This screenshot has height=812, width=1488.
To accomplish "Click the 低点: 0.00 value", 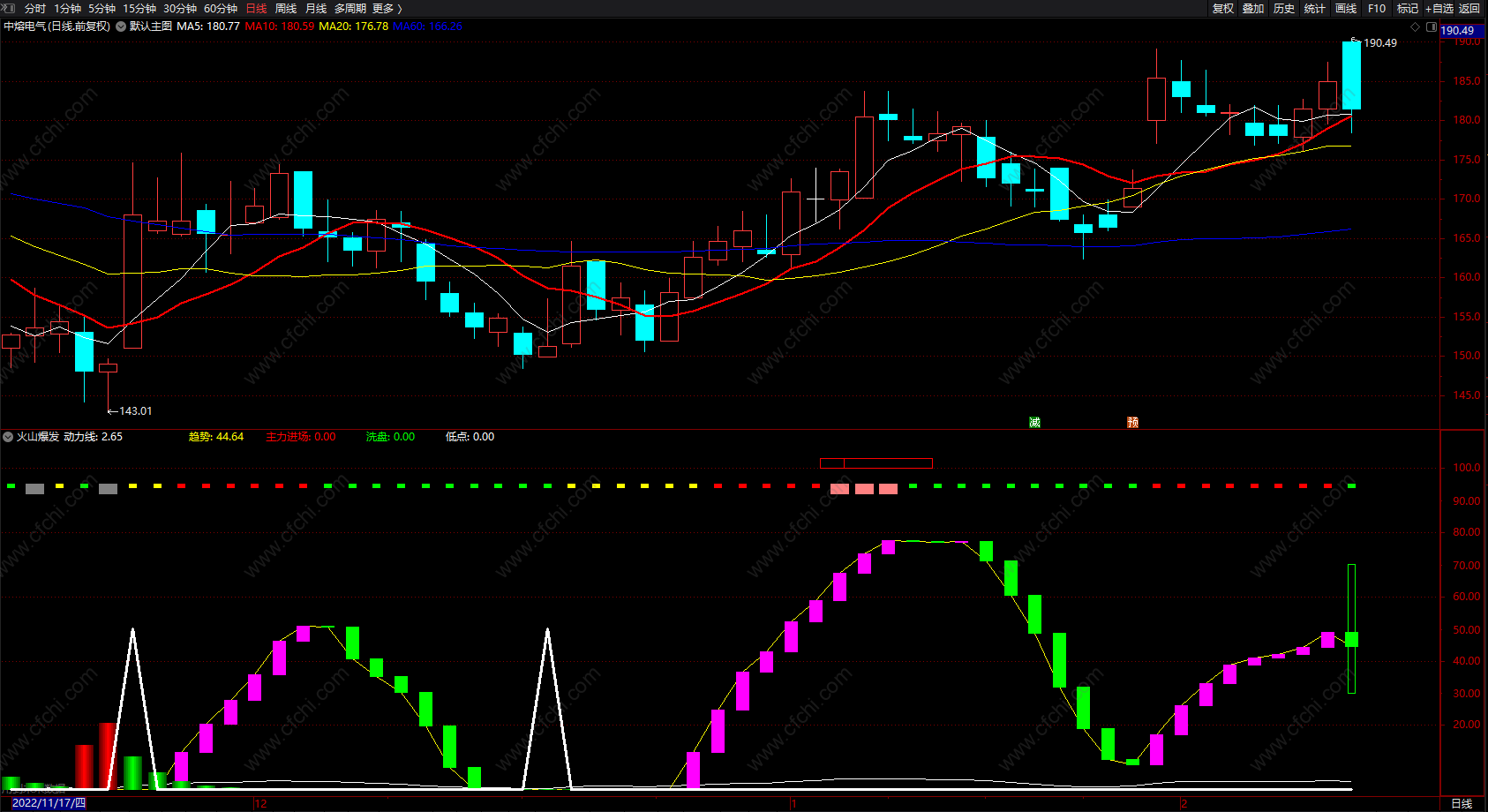I will pos(470,437).
